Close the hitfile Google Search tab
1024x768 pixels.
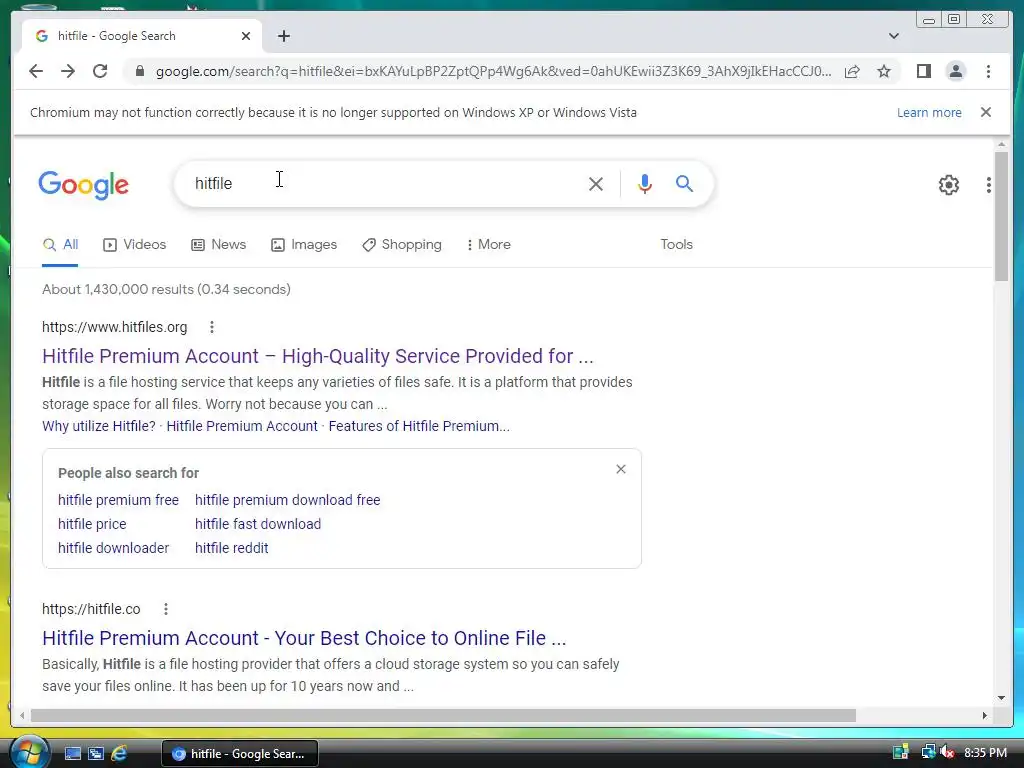point(246,36)
